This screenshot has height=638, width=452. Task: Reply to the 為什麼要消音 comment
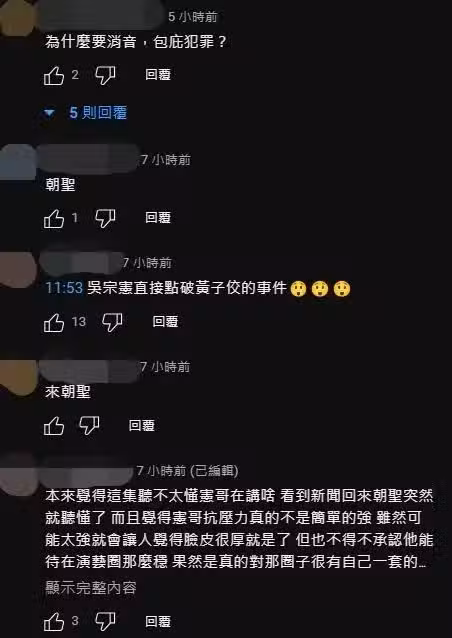[x=158, y=74]
